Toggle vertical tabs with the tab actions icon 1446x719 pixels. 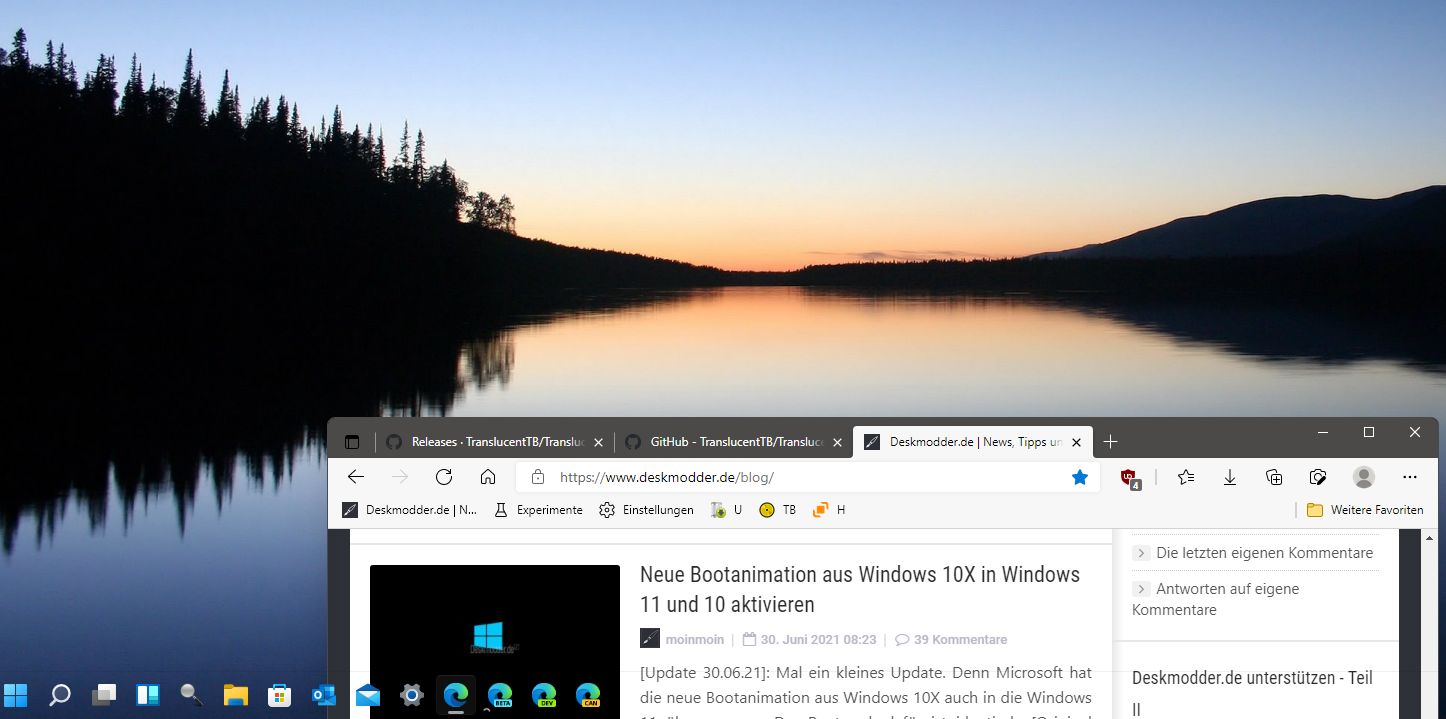(351, 442)
